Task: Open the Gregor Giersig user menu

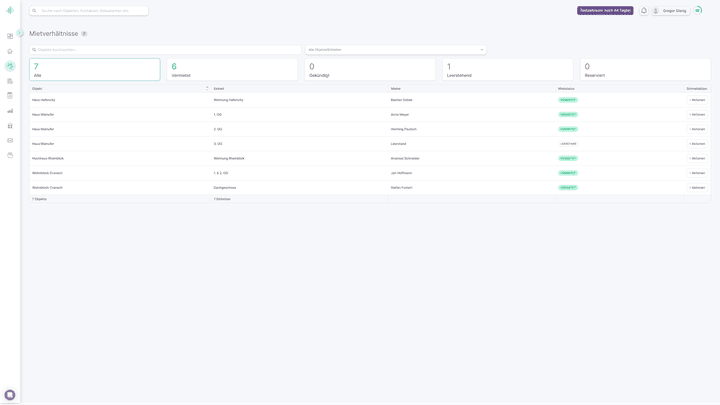Action: point(670,11)
